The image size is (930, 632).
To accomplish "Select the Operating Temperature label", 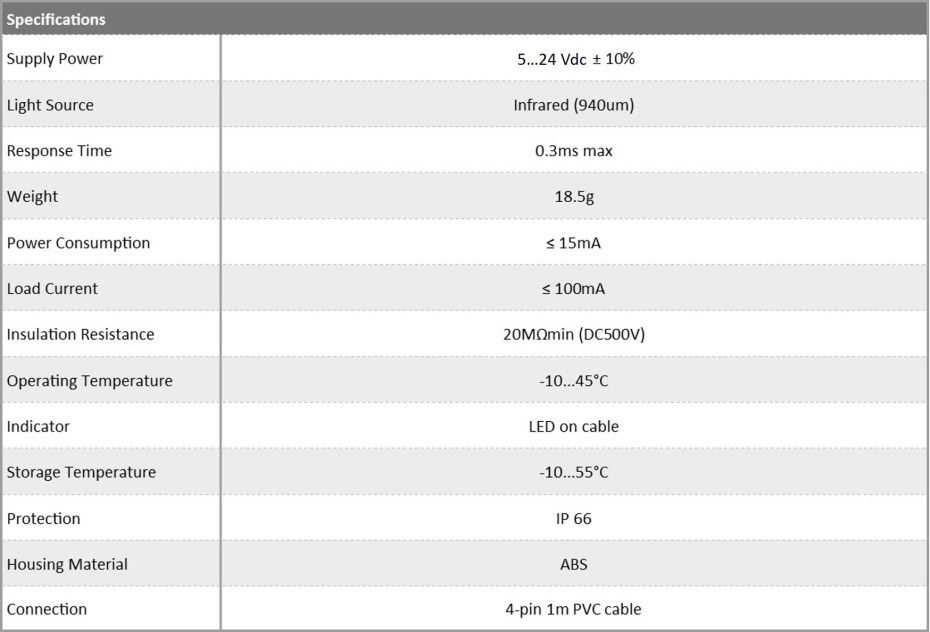I will click(x=89, y=381).
